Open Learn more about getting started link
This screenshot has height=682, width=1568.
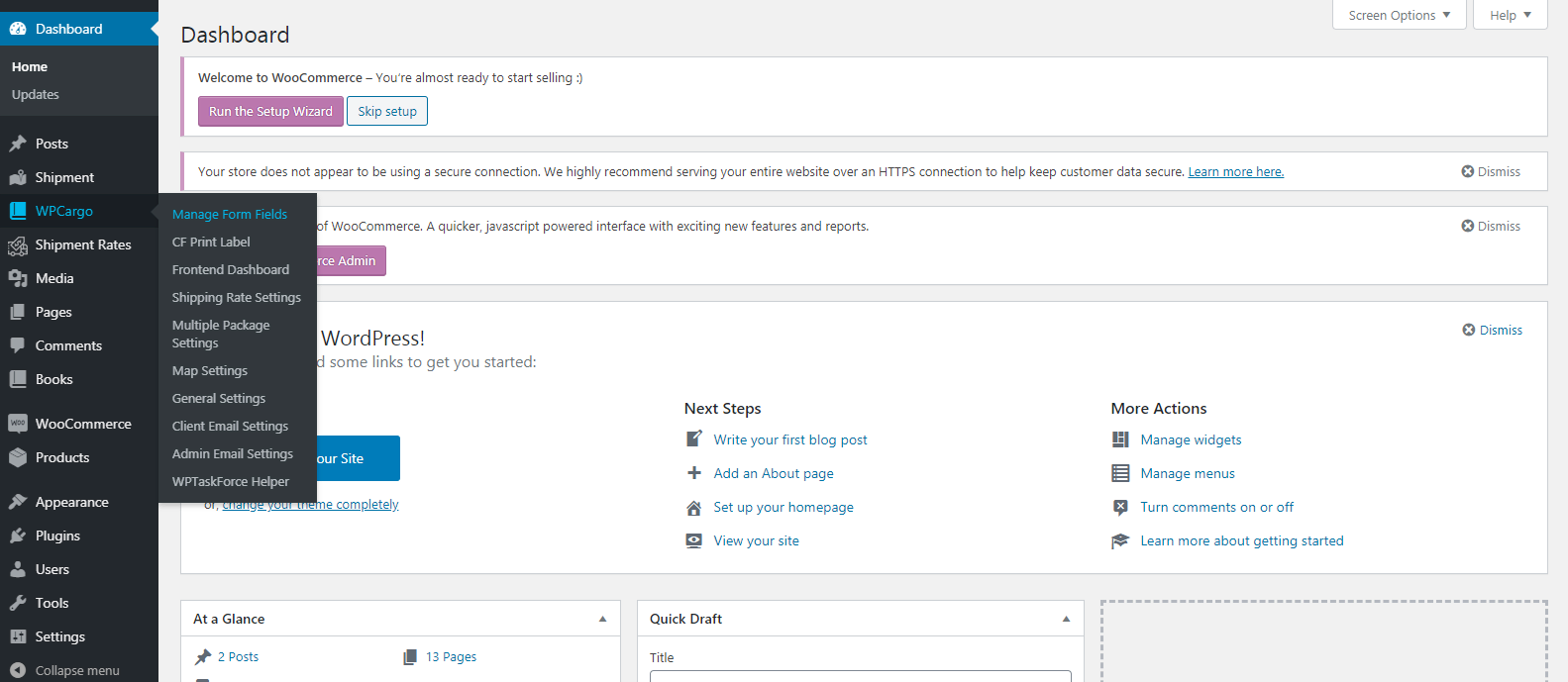(x=1242, y=540)
